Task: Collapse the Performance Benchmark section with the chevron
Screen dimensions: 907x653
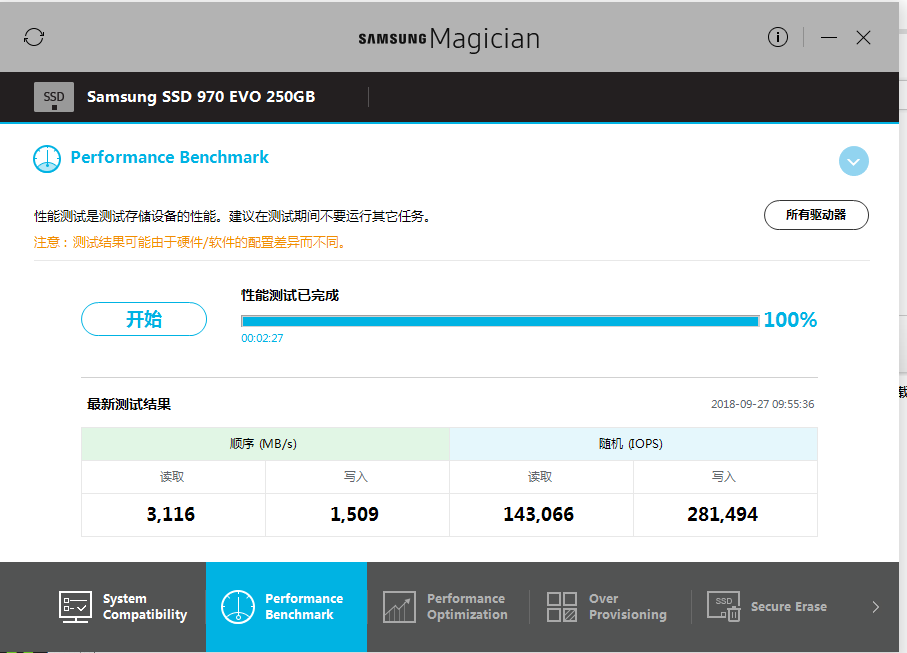Action: pyautogui.click(x=853, y=161)
